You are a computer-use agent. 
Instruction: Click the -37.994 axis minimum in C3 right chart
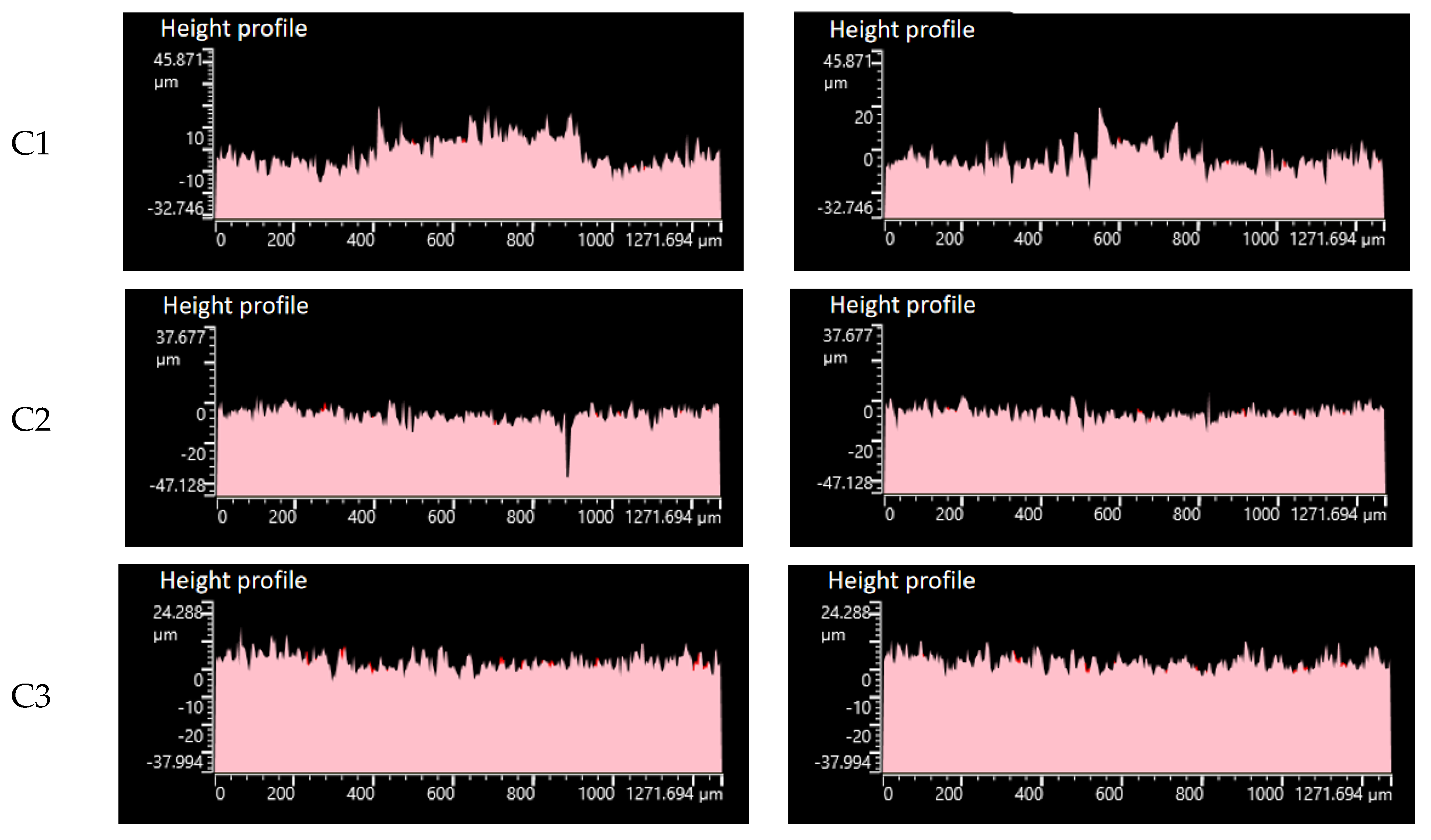pyautogui.click(x=842, y=762)
